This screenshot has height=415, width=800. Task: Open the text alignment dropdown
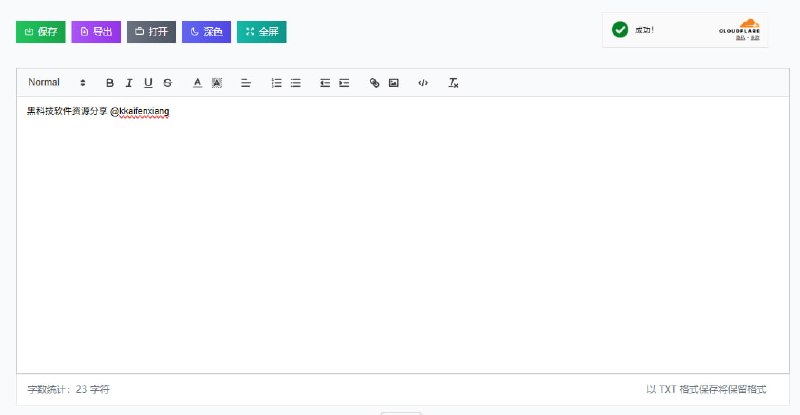pyautogui.click(x=246, y=83)
